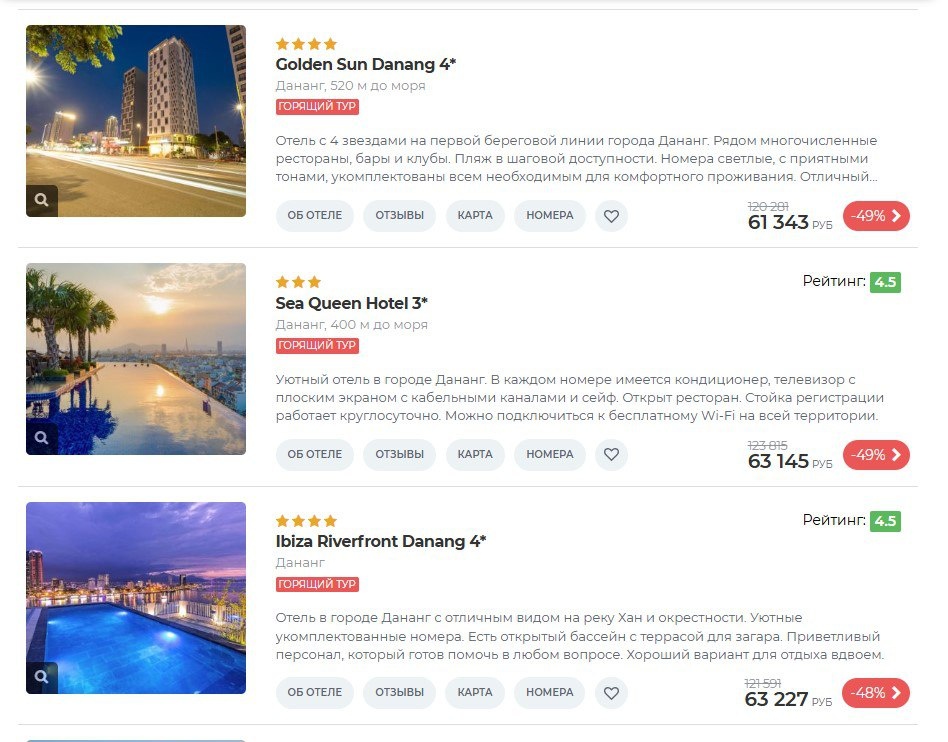View ОТЗЫВЫ for Ibiza Riverfront Danang

[399, 693]
